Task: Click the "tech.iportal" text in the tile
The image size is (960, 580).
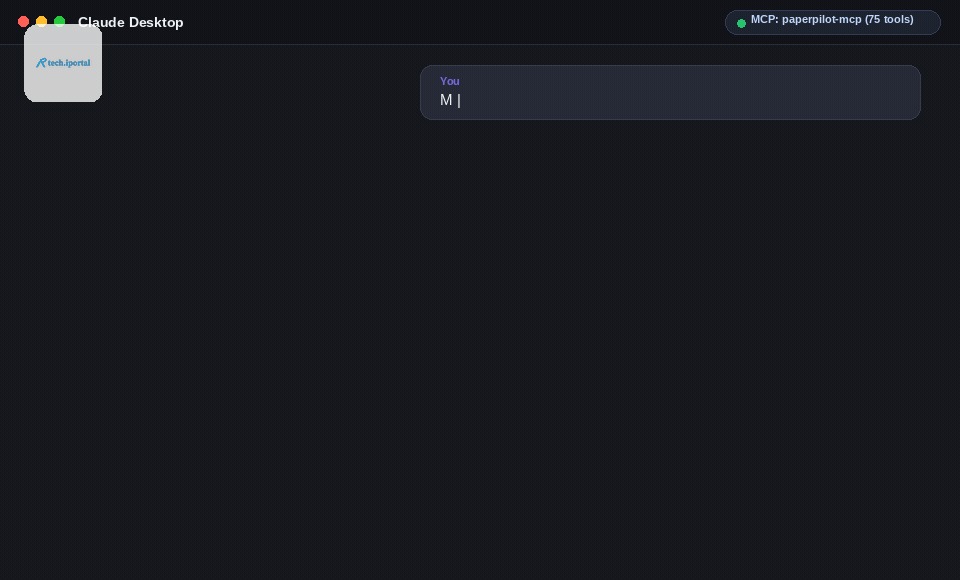Action: pyautogui.click(x=69, y=62)
